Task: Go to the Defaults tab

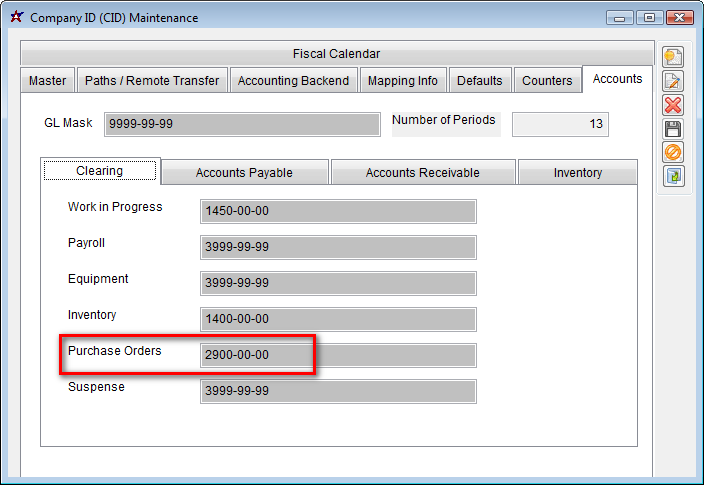Action: pyautogui.click(x=480, y=81)
